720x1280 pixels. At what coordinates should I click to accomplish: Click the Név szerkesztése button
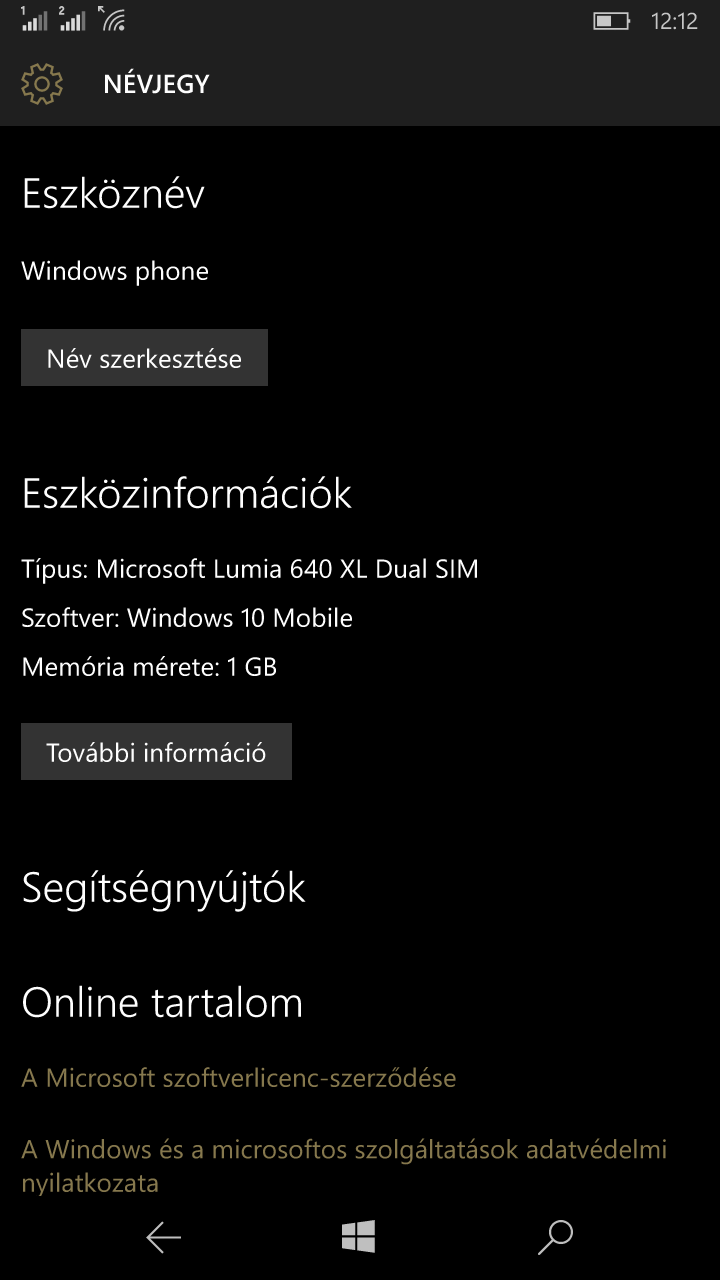coord(144,358)
